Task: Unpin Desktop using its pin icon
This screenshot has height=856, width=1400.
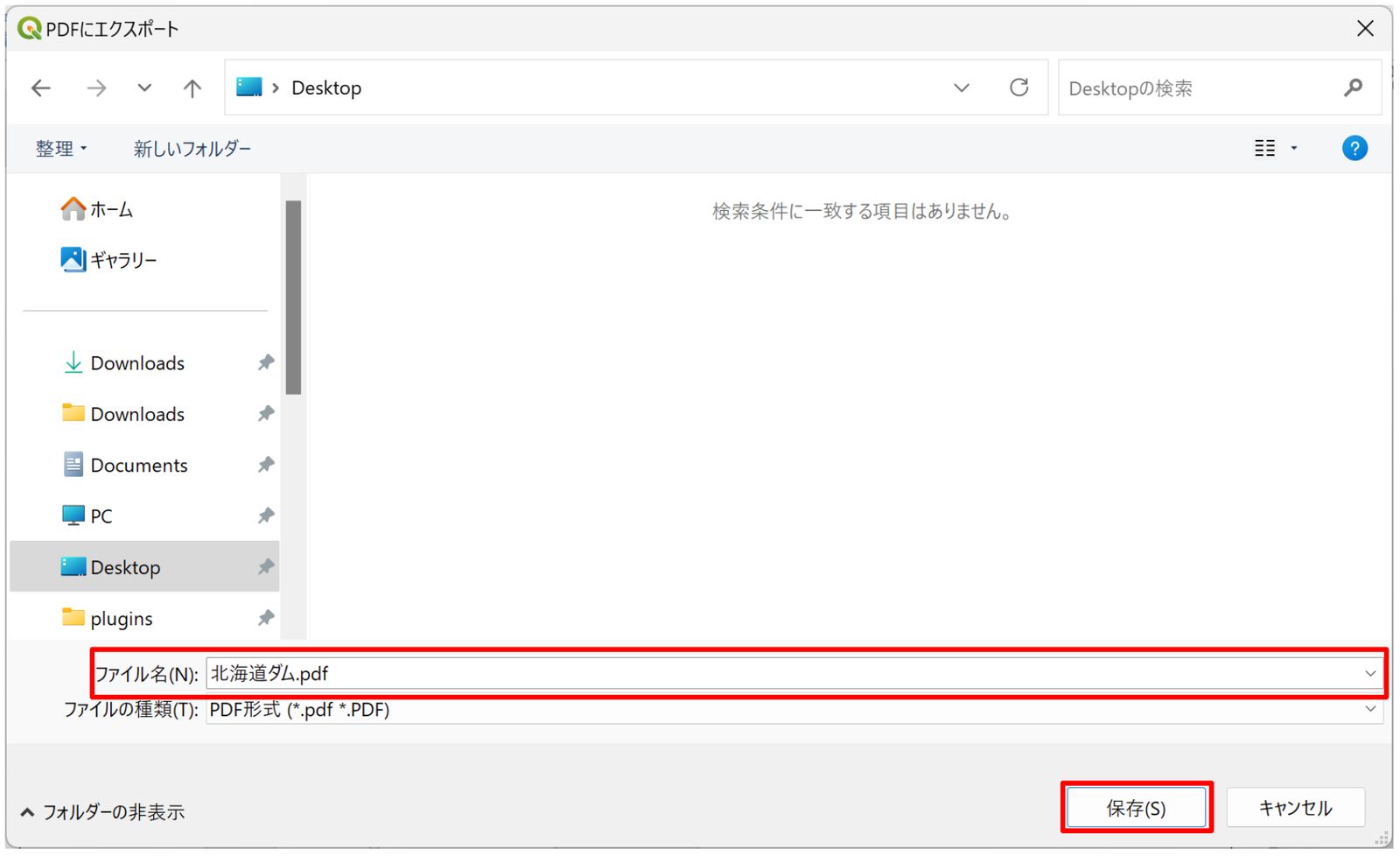Action: (x=266, y=566)
